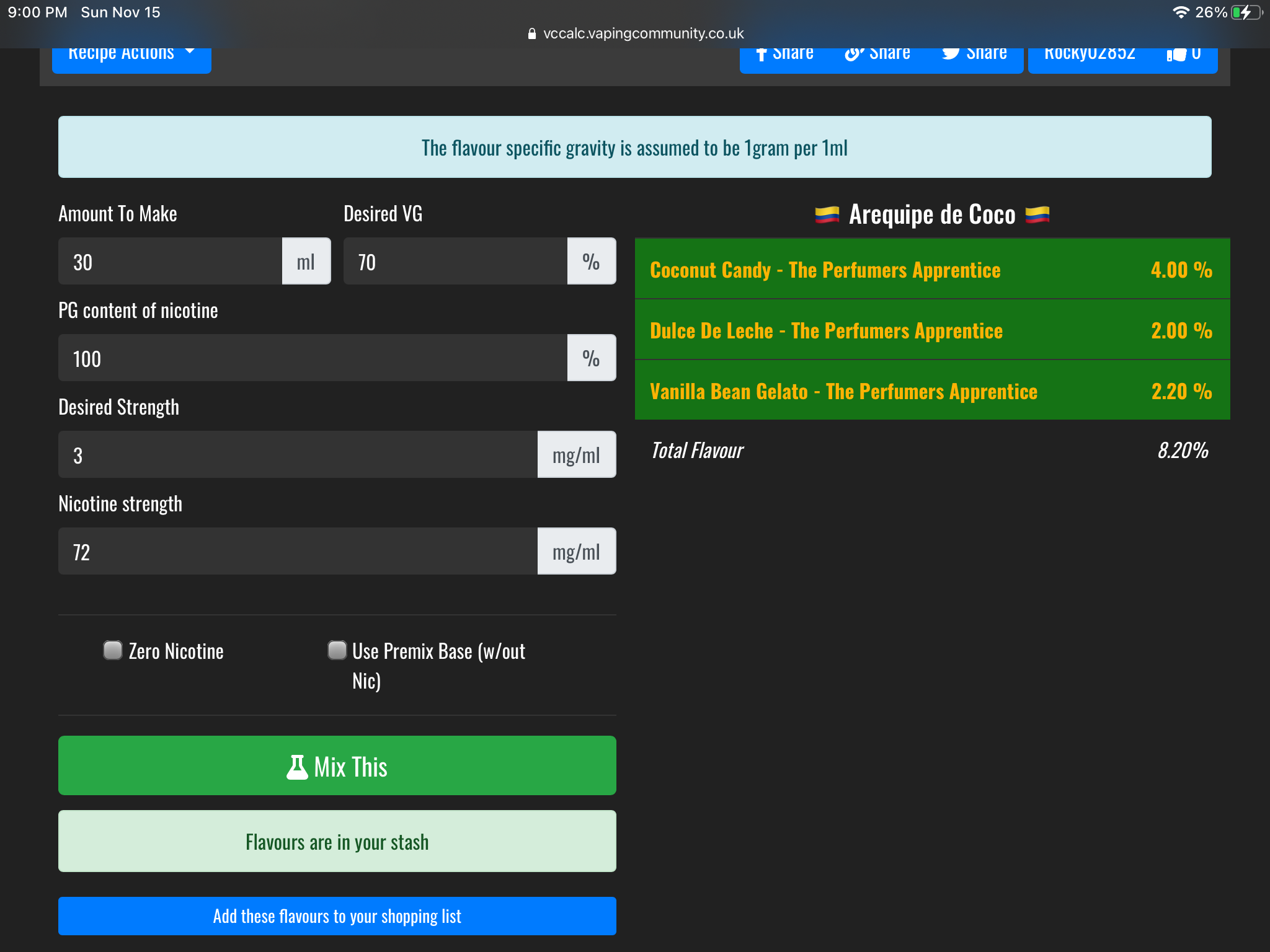Viewport: 1270px width, 952px height.
Task: Edit the Desired VG field
Action: click(455, 262)
